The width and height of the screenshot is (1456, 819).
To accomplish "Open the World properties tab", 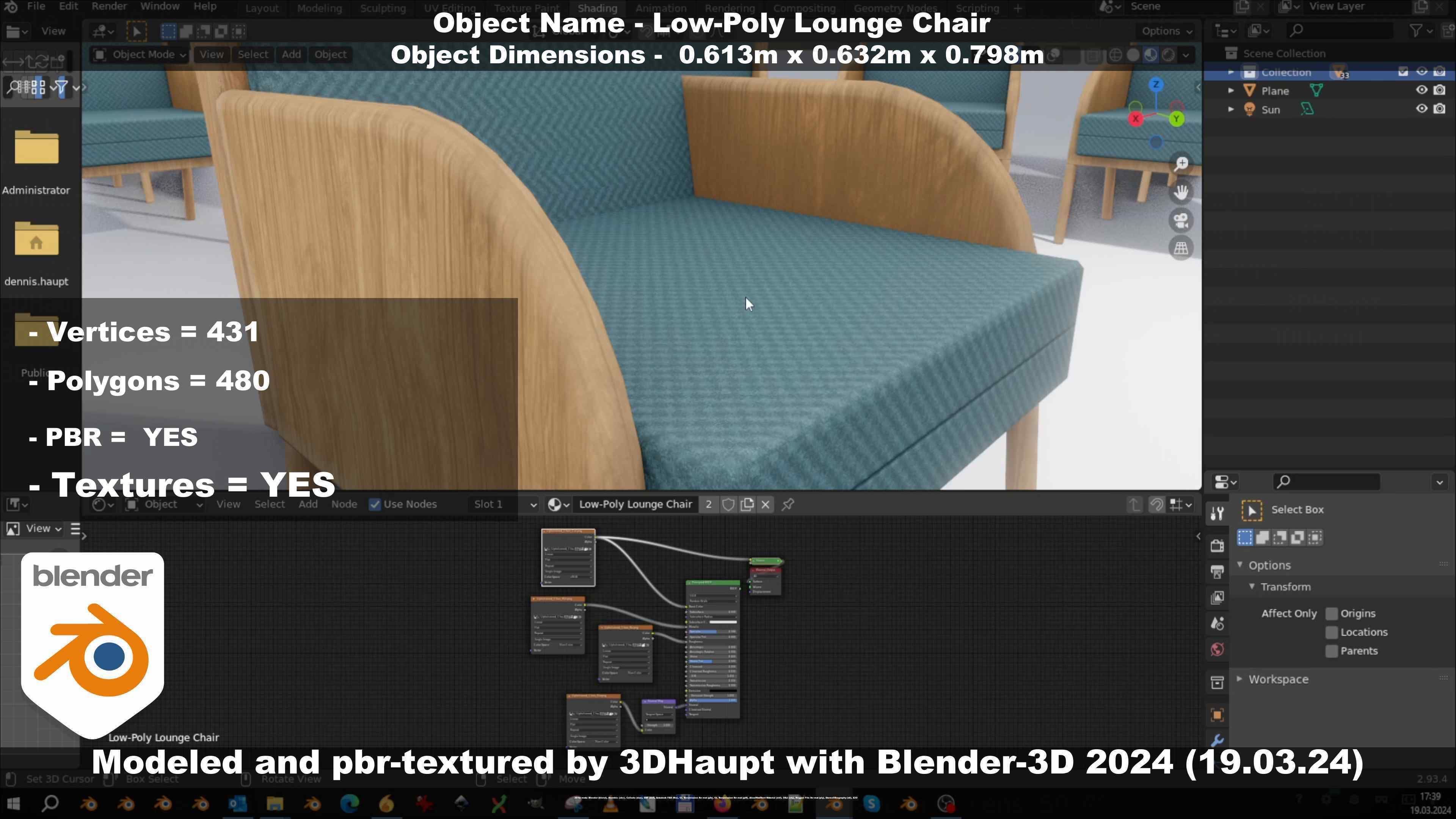I will [1217, 650].
